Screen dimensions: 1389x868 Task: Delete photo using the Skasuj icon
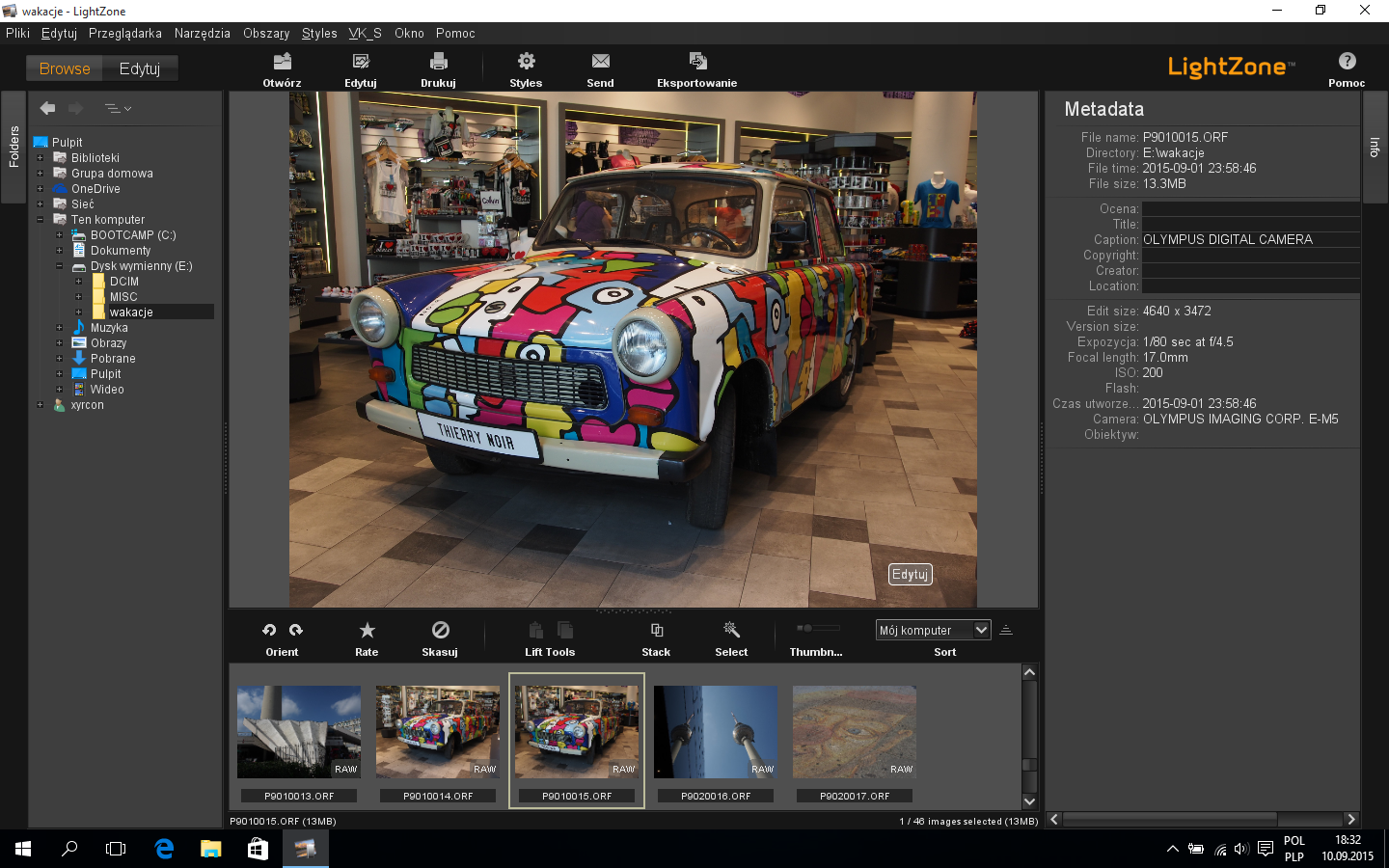[440, 630]
